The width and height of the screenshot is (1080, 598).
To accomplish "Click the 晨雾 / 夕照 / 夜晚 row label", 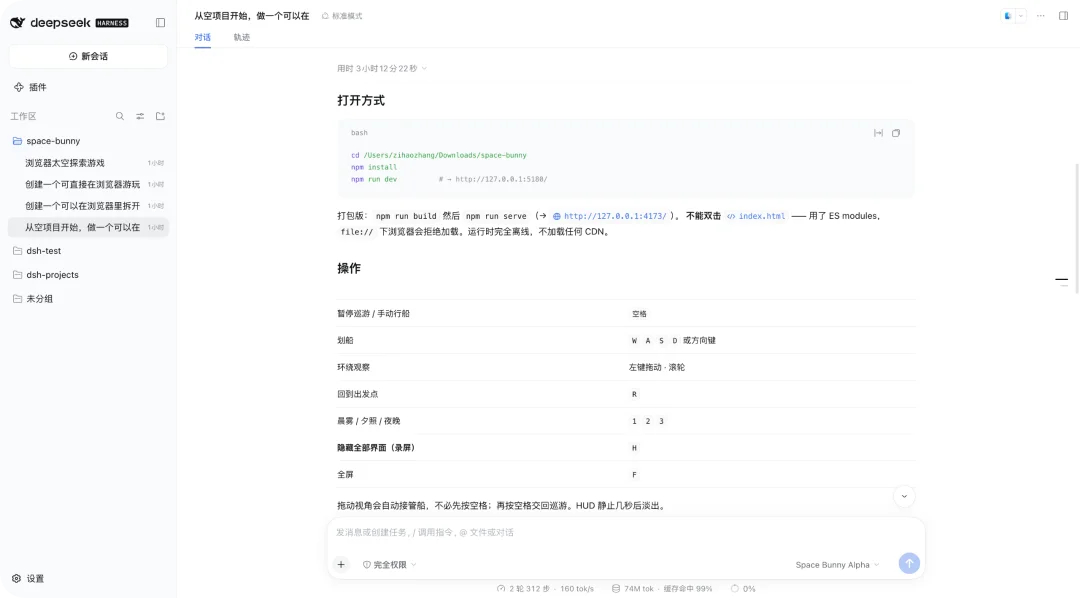I will pyautogui.click(x=368, y=421).
